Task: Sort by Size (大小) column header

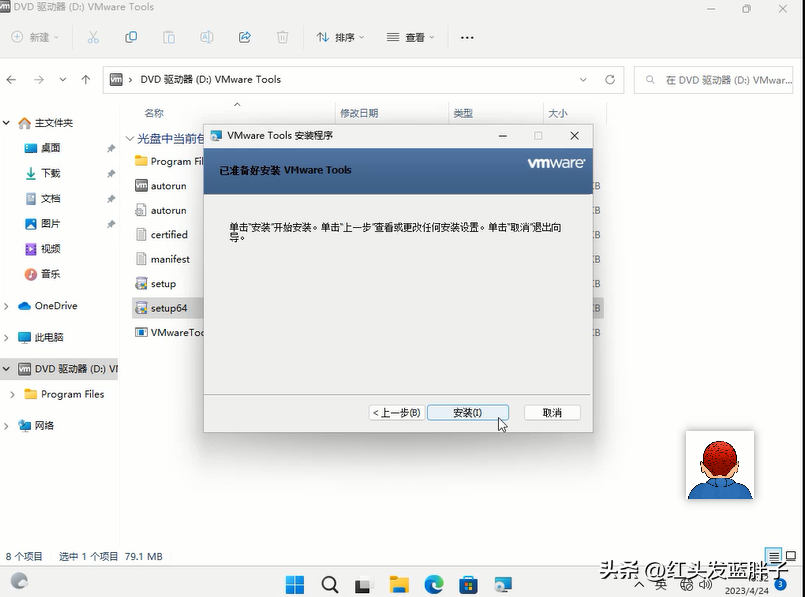Action: (x=558, y=113)
